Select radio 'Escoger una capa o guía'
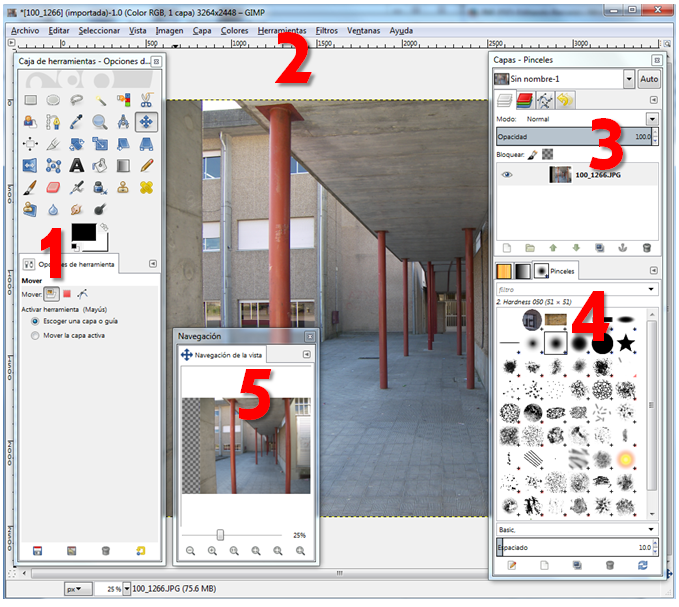The width and height of the screenshot is (679, 607). coord(35,321)
